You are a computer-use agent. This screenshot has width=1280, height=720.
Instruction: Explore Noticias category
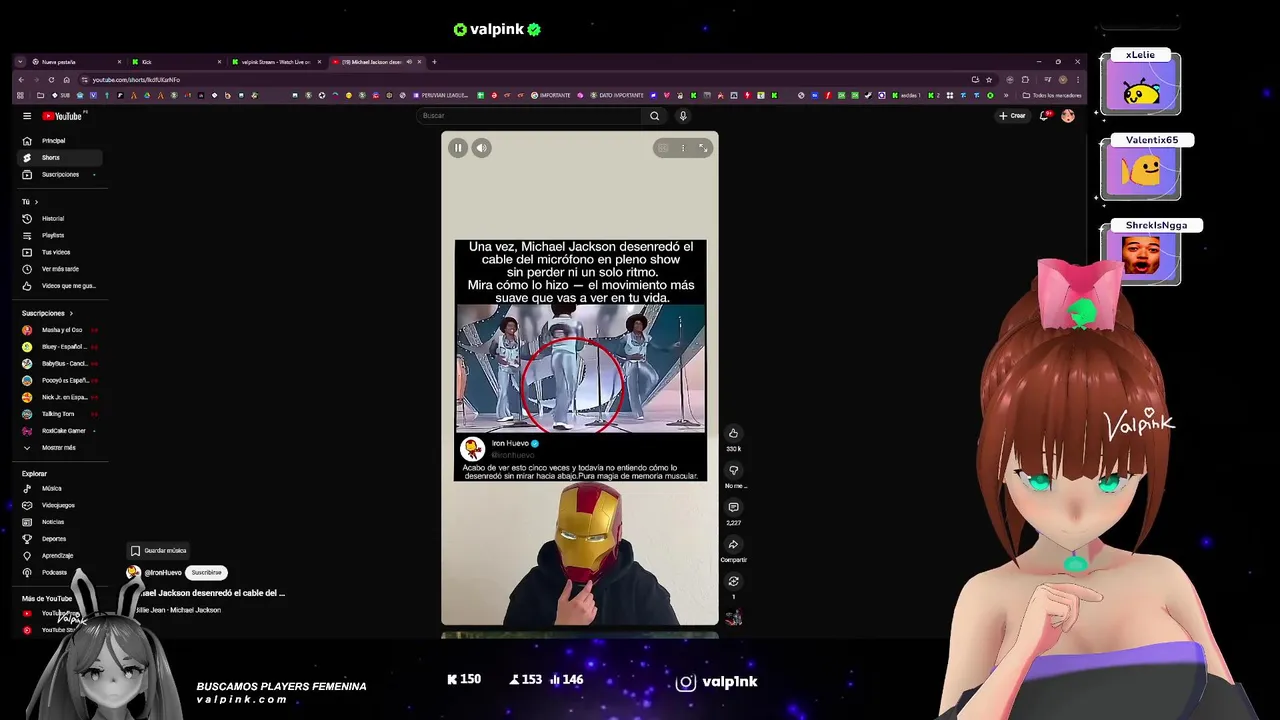pyautogui.click(x=61, y=522)
